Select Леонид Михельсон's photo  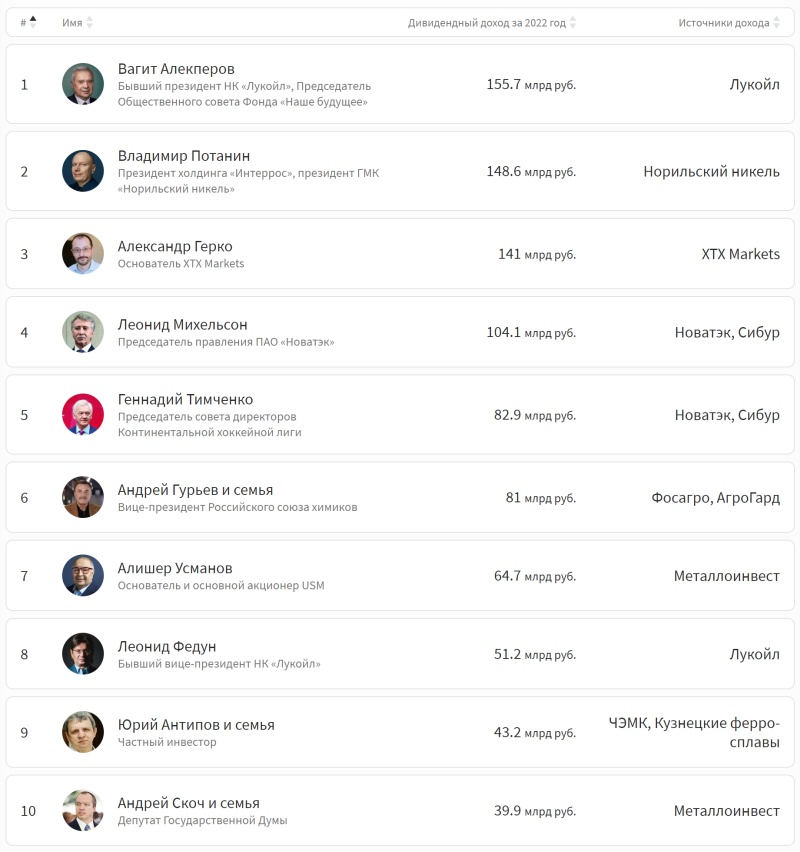83,332
